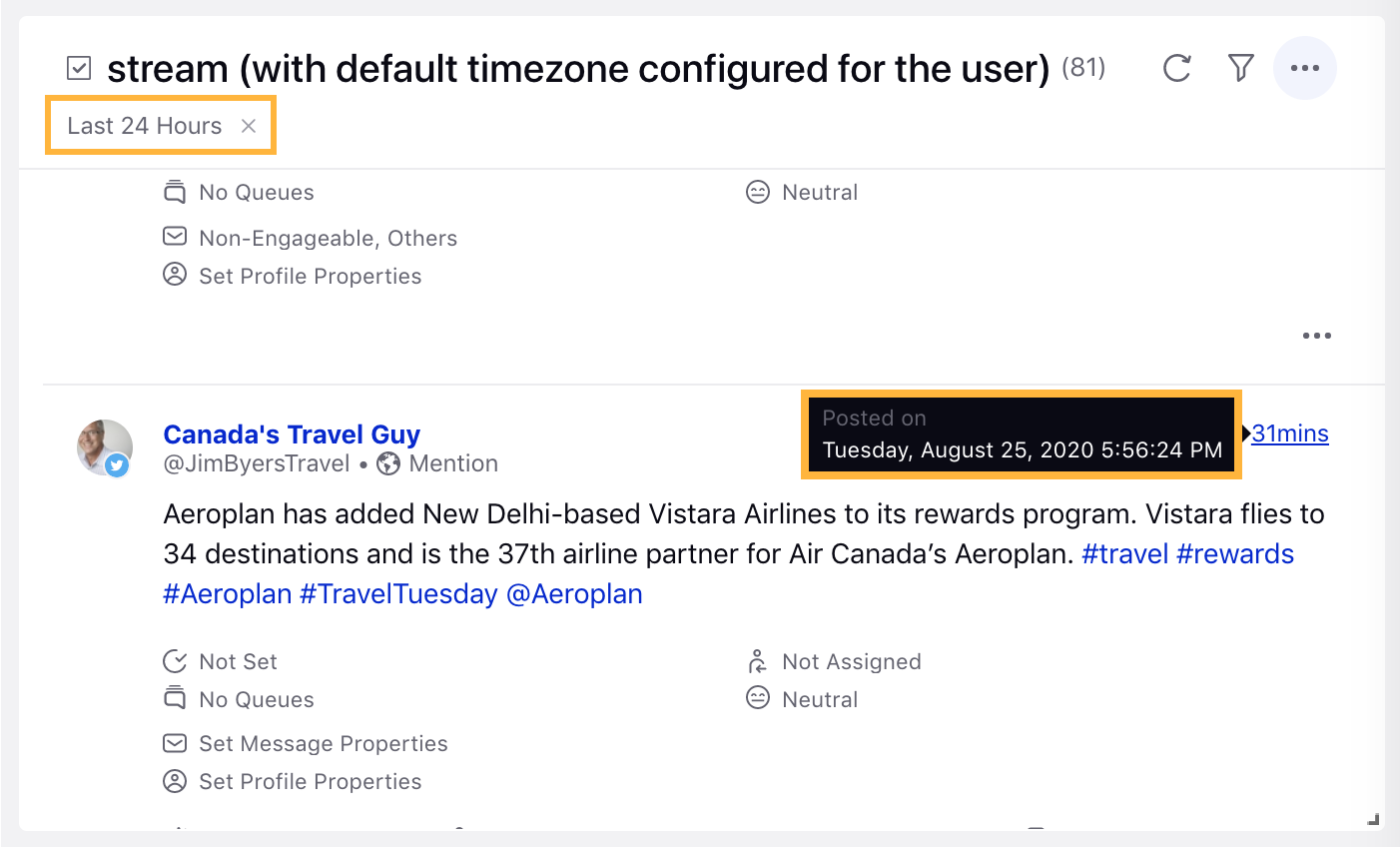Set status via the Not Set icon
The height and width of the screenshot is (847, 1400).
[x=175, y=661]
